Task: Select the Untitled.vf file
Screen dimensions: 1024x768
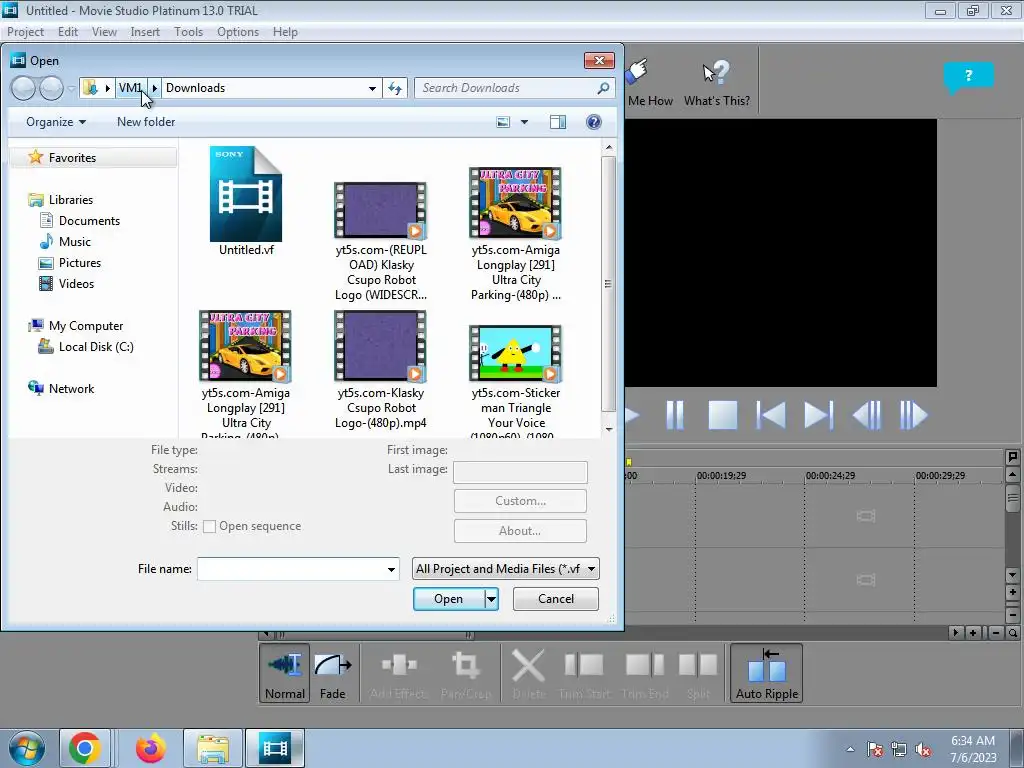Action: [246, 201]
